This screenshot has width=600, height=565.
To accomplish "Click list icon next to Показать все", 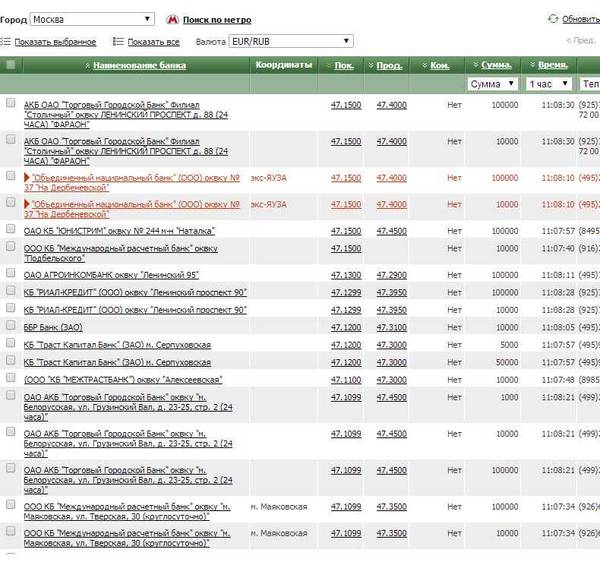I will click(x=118, y=41).
